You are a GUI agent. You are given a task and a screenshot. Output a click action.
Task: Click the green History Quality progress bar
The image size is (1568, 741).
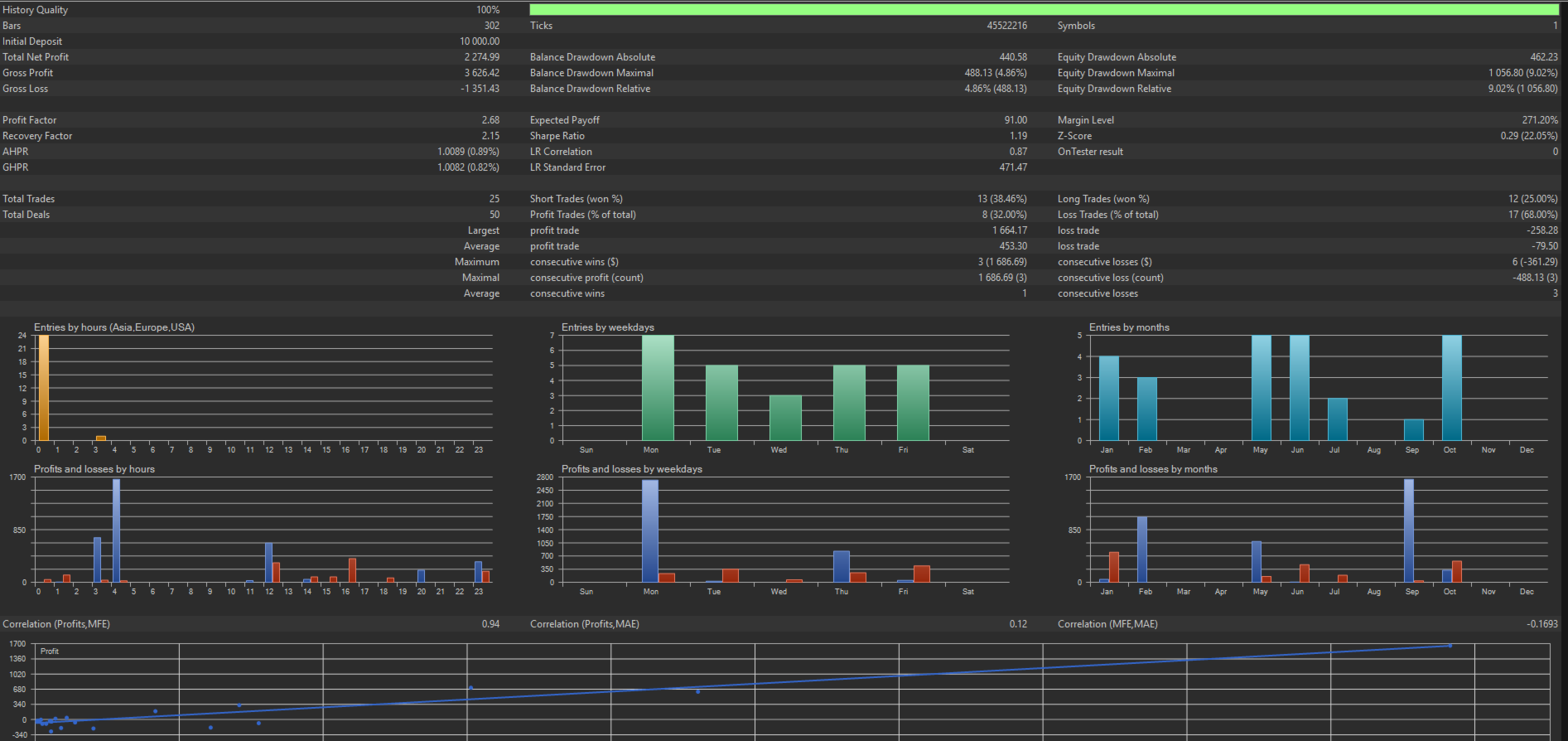pyautogui.click(x=1044, y=10)
